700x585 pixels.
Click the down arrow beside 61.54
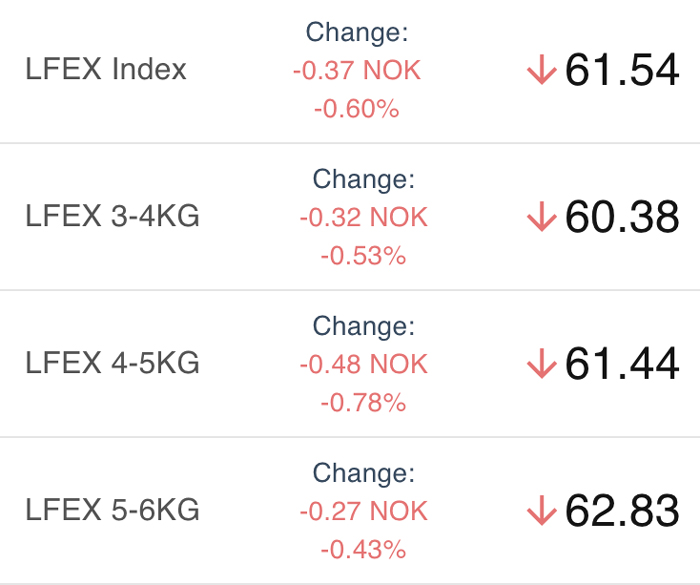click(542, 69)
